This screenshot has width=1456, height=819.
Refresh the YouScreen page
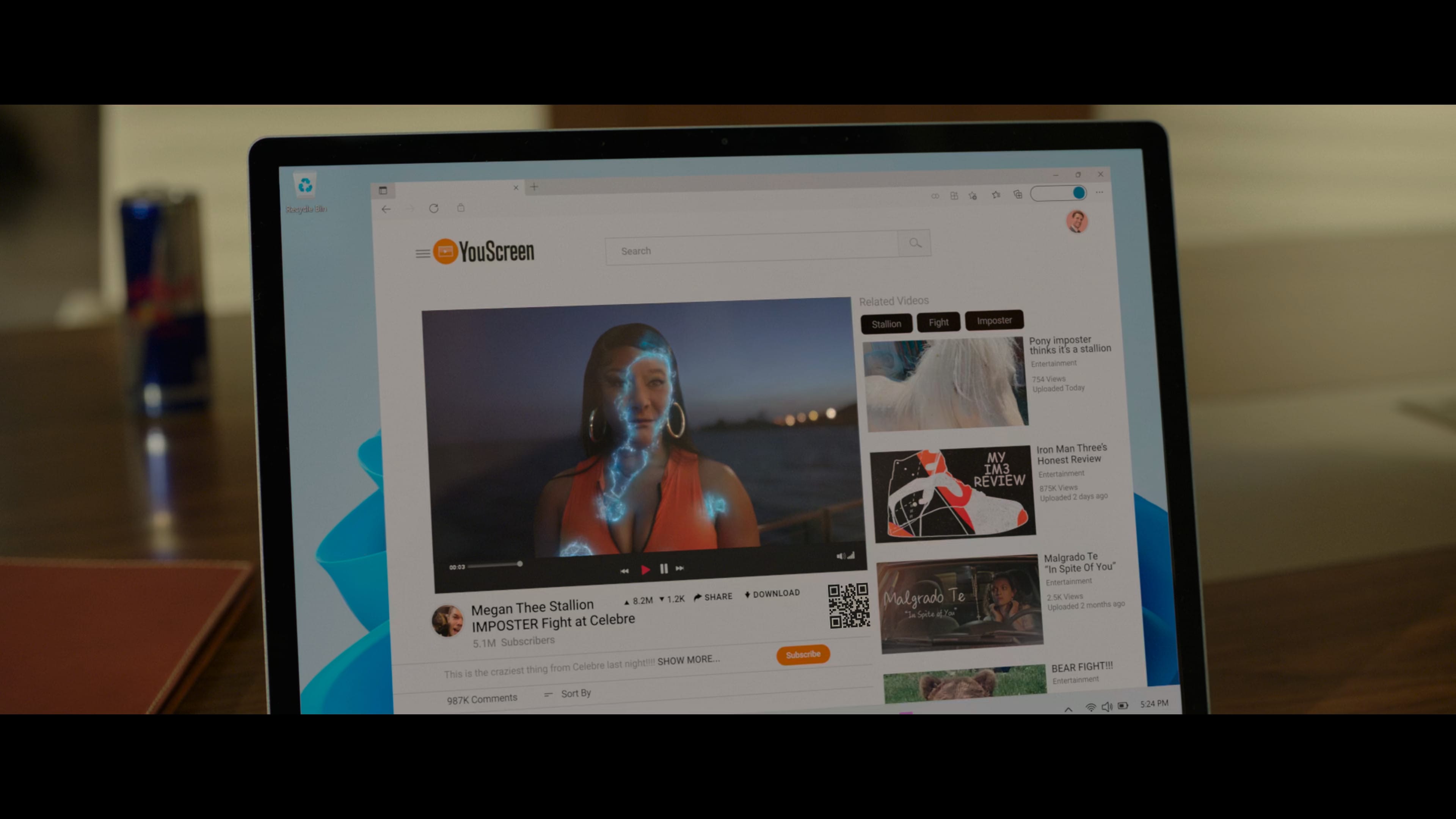433,208
